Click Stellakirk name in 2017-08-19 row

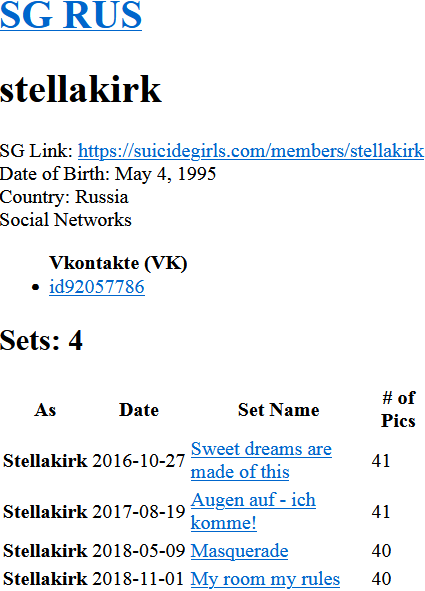(x=45, y=512)
